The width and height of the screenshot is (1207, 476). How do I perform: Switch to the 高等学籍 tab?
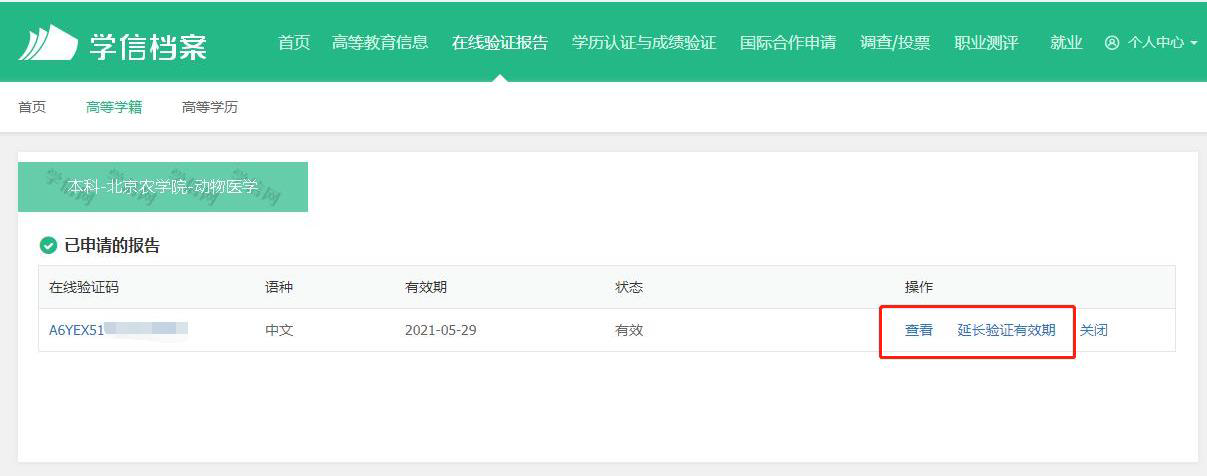[x=114, y=107]
